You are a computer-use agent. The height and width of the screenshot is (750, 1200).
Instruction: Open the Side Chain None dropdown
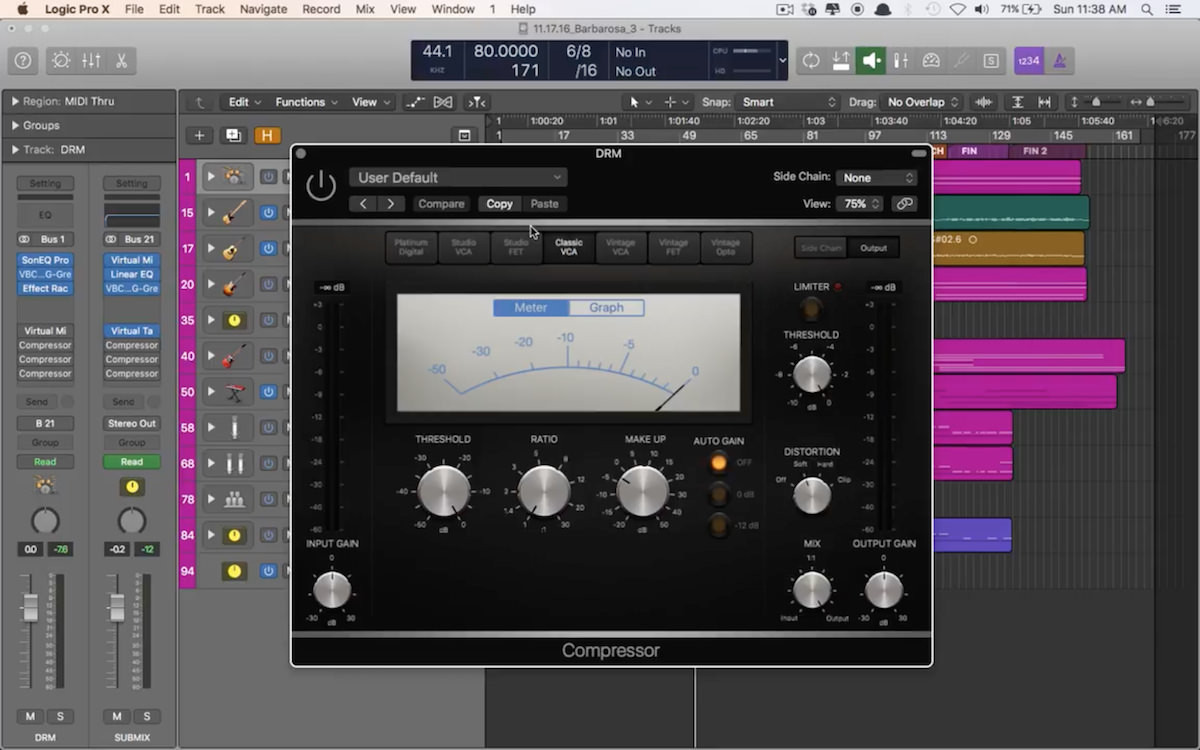[876, 177]
